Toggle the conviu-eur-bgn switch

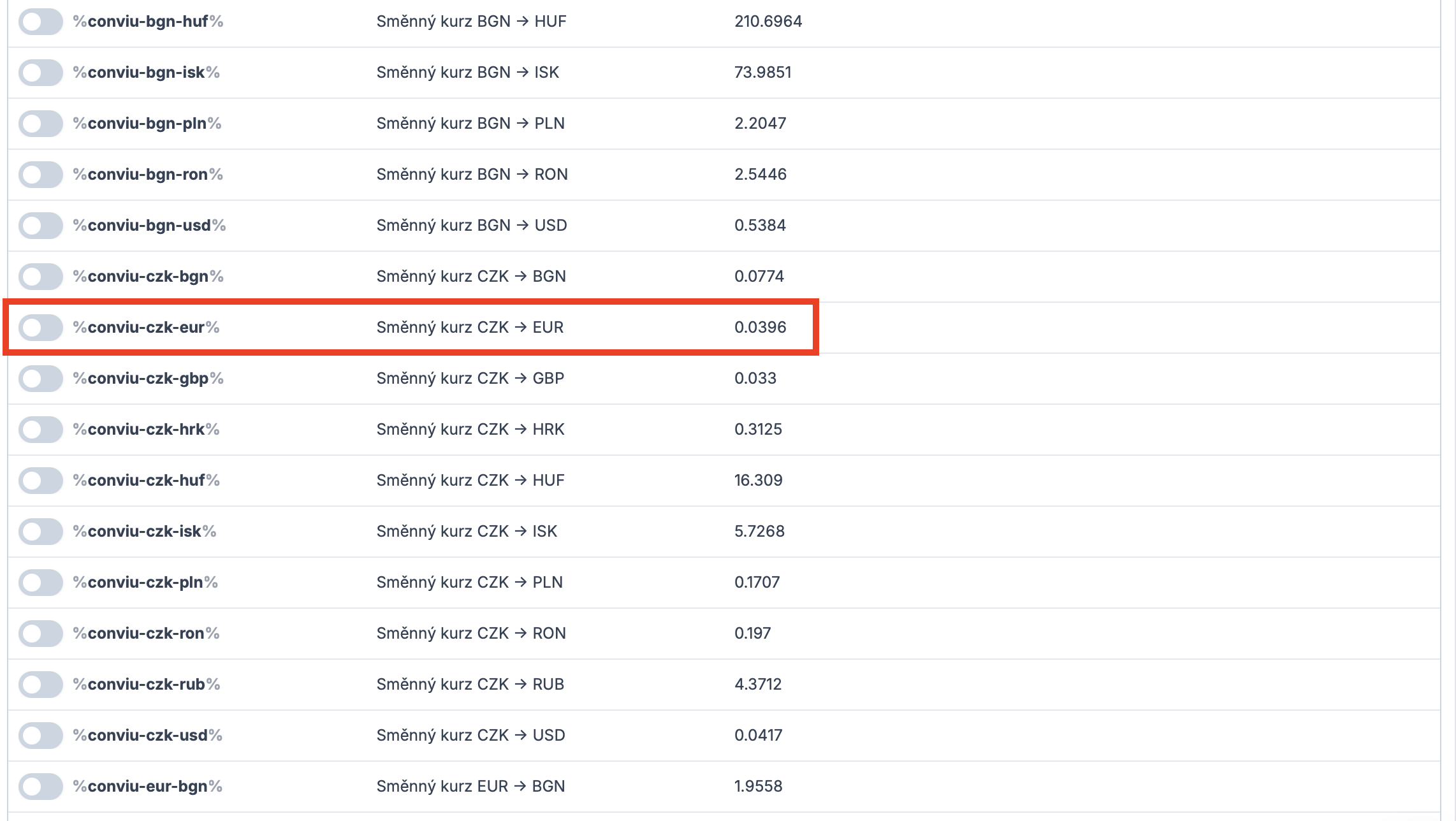[x=41, y=787]
